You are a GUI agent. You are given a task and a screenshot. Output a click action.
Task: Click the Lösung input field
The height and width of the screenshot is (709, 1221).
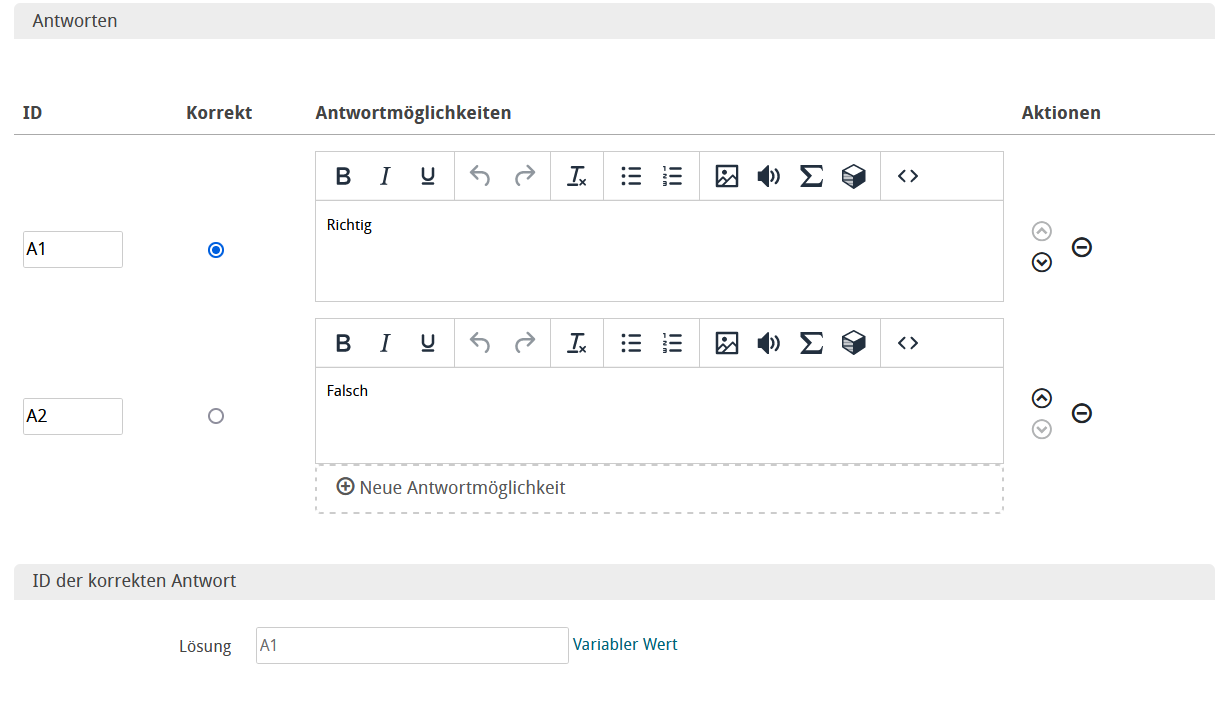412,646
